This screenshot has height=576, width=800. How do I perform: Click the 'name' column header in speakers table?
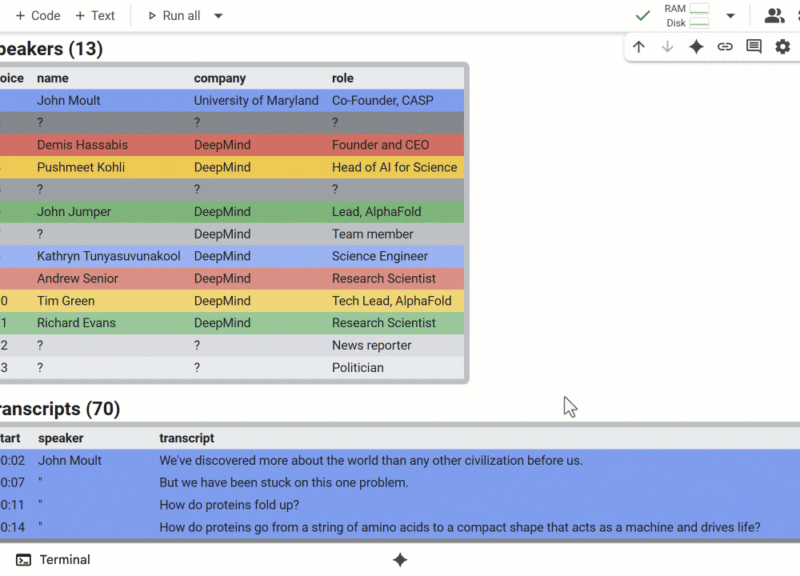(53, 78)
